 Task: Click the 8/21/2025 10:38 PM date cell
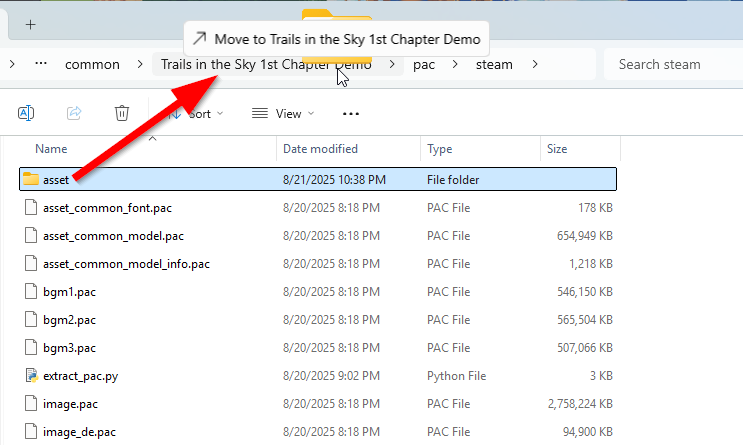point(335,180)
